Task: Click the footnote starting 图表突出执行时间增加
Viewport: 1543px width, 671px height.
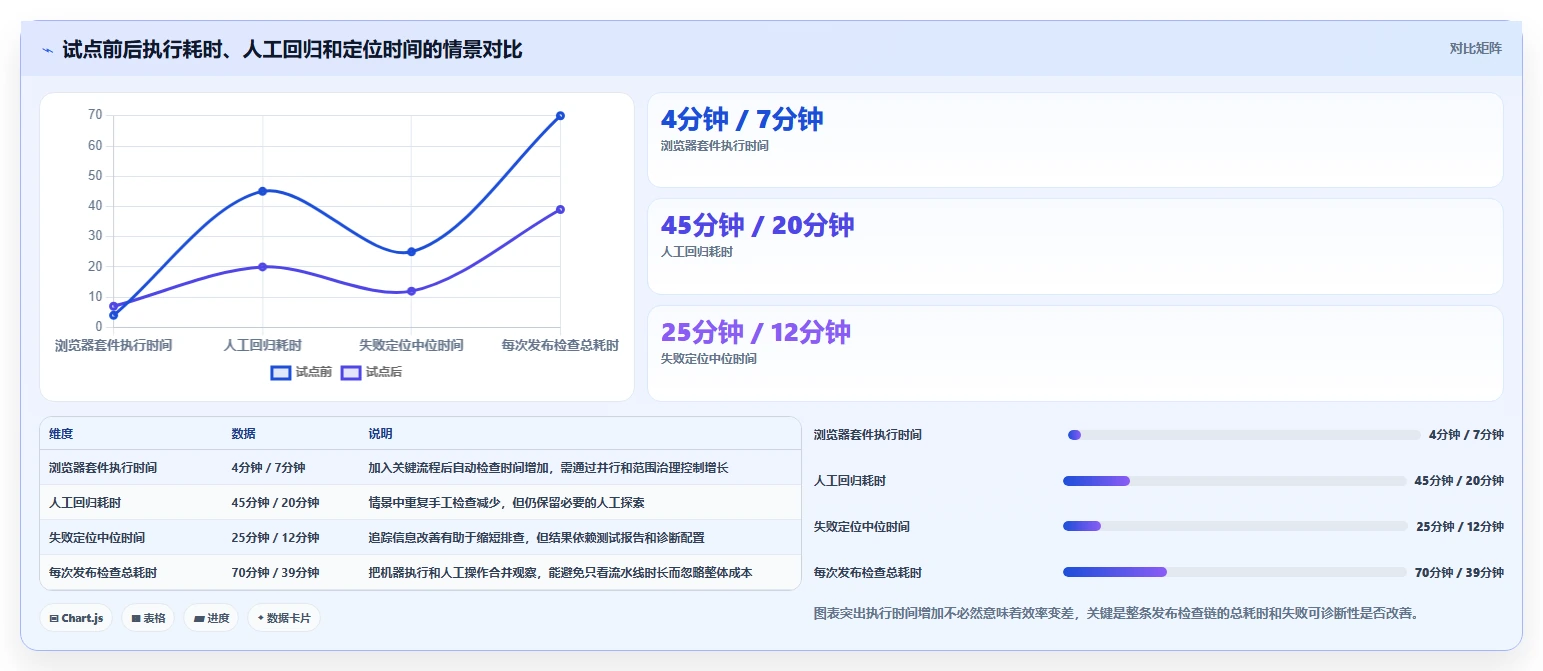Action: 1116,613
